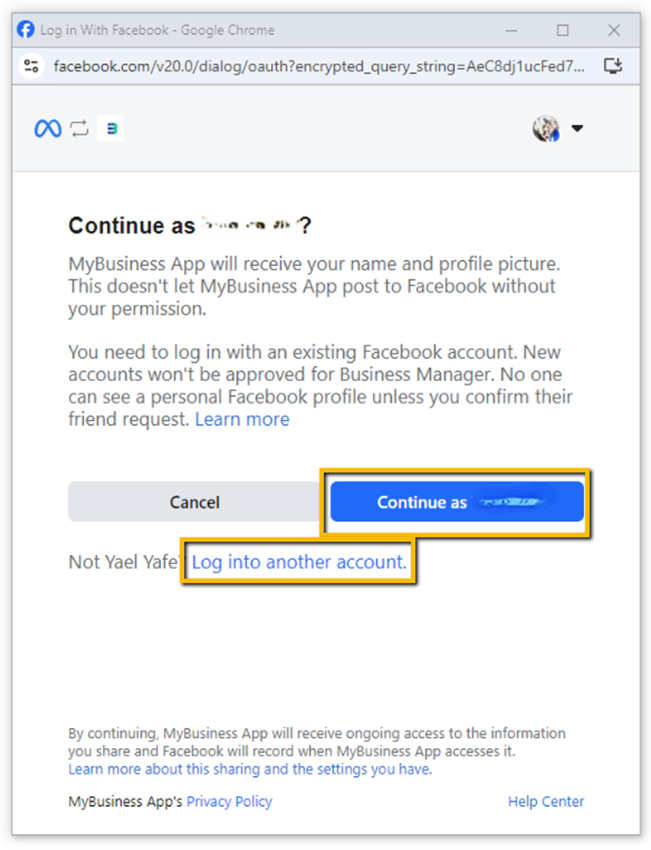Click the Log in With Facebook window title
The image size is (651, 850).
click(157, 30)
